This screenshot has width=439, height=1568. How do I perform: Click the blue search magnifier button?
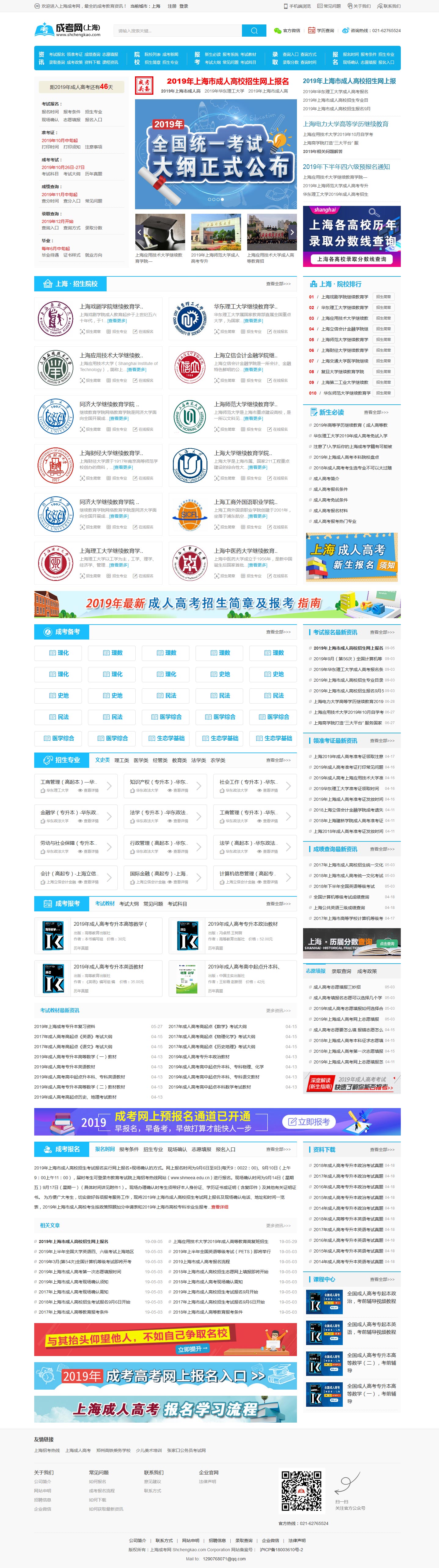254,31
